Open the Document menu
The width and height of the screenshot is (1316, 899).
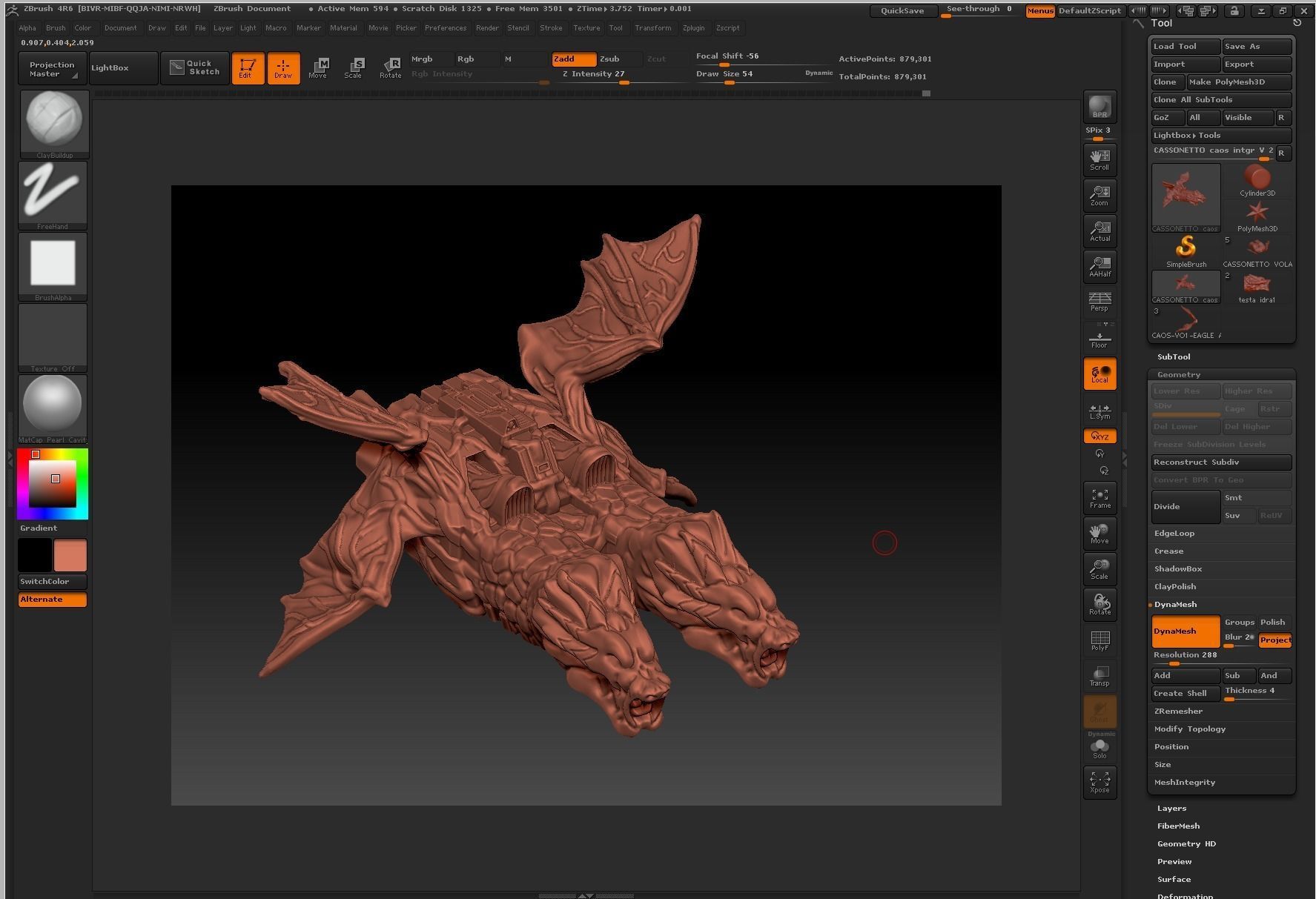pos(120,28)
